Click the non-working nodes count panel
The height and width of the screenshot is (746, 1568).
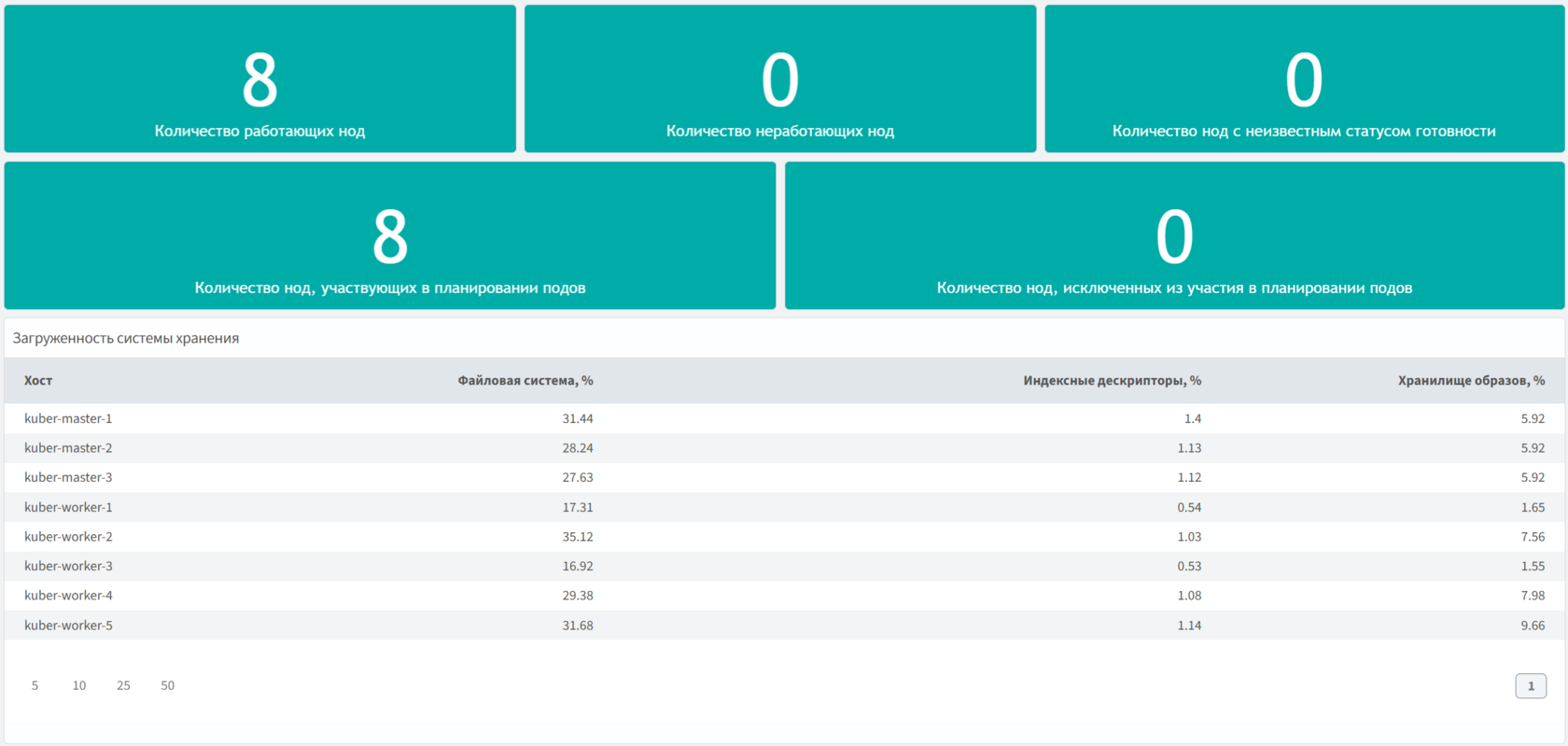779,79
